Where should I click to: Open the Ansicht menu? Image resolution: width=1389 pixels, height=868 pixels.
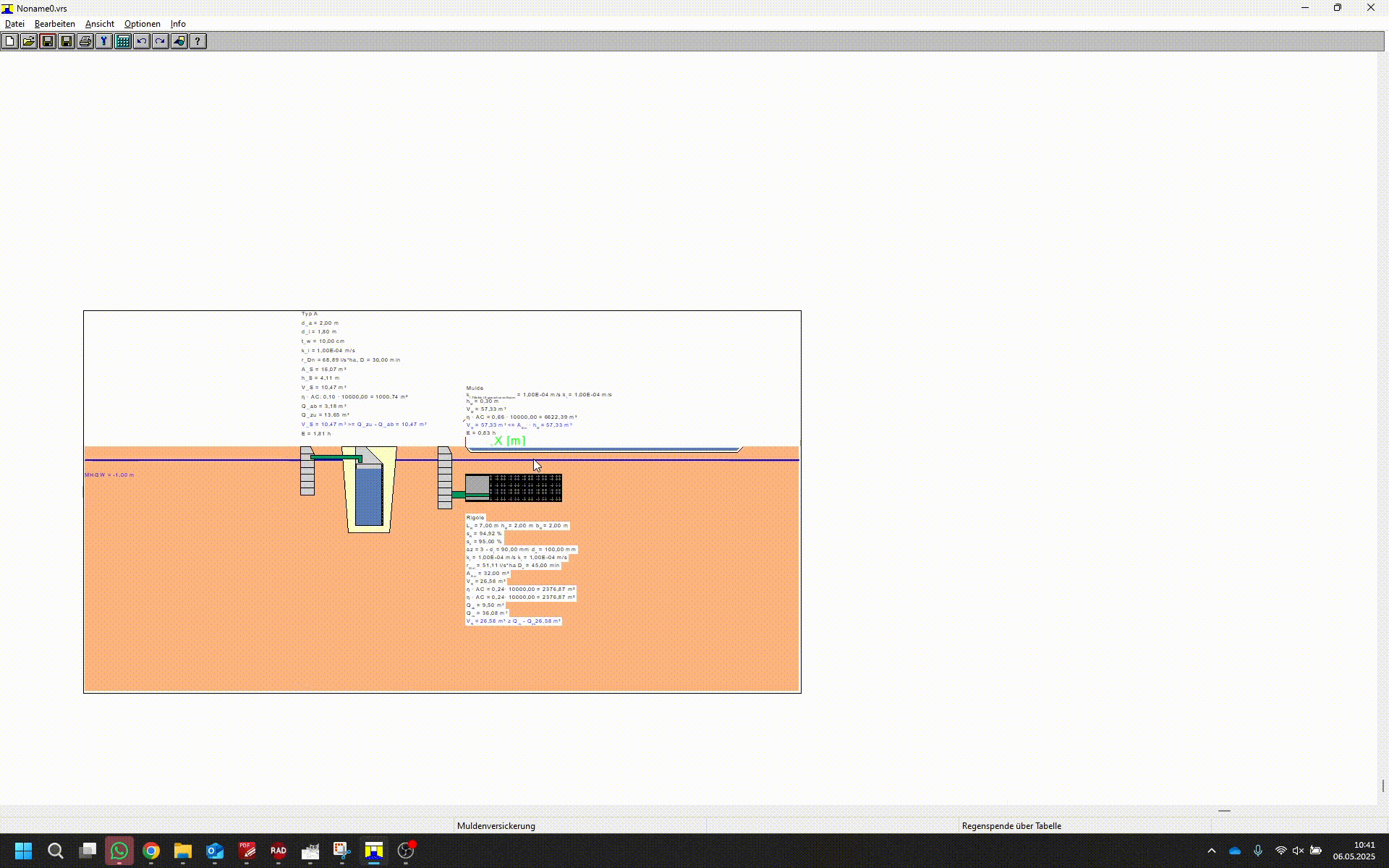[x=99, y=24]
